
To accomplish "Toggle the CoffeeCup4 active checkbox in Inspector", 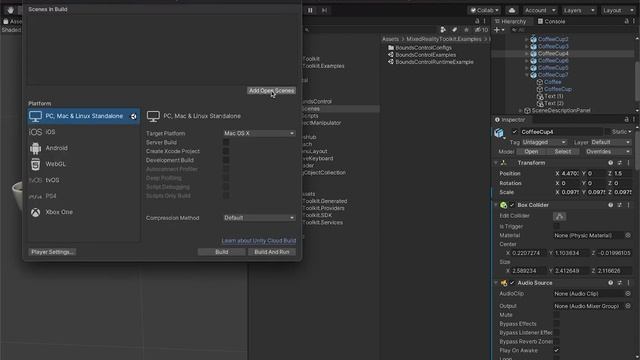I will [514, 132].
